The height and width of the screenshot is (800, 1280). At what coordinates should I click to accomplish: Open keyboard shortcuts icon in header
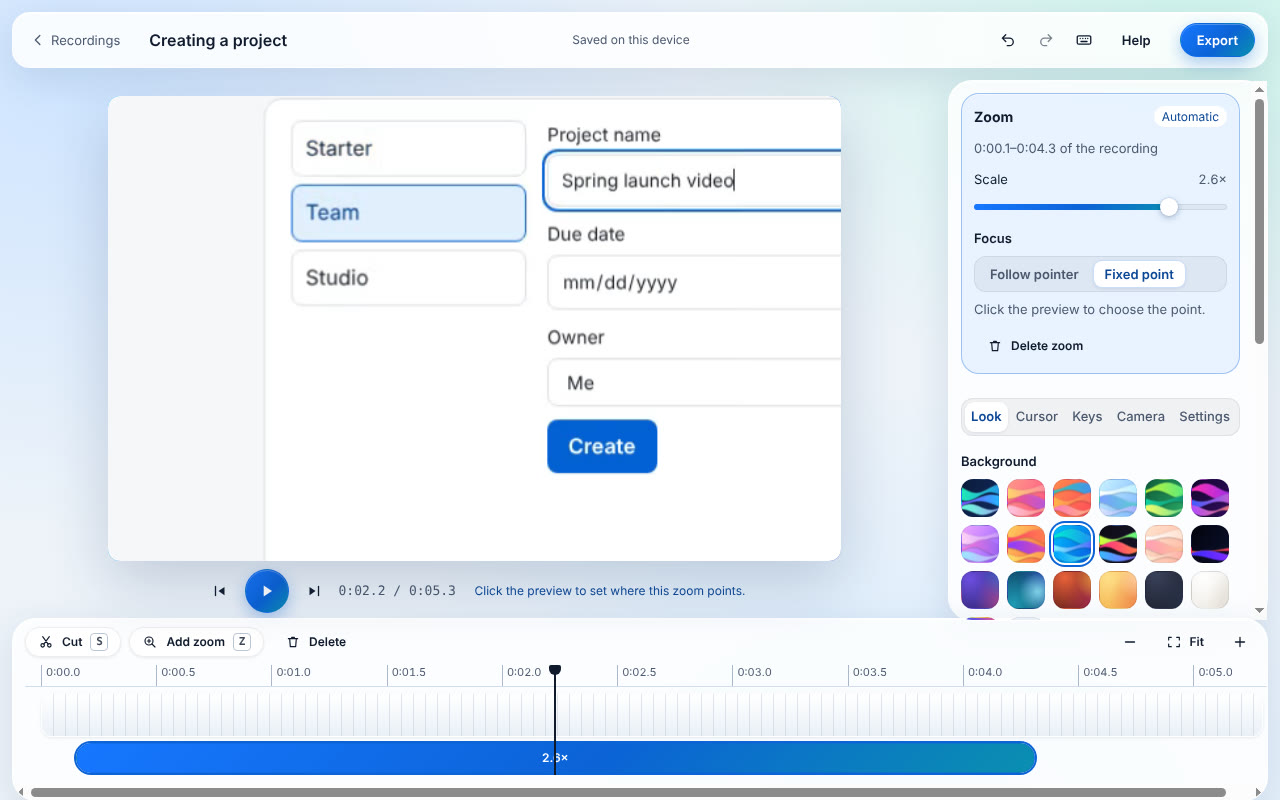[x=1084, y=40]
